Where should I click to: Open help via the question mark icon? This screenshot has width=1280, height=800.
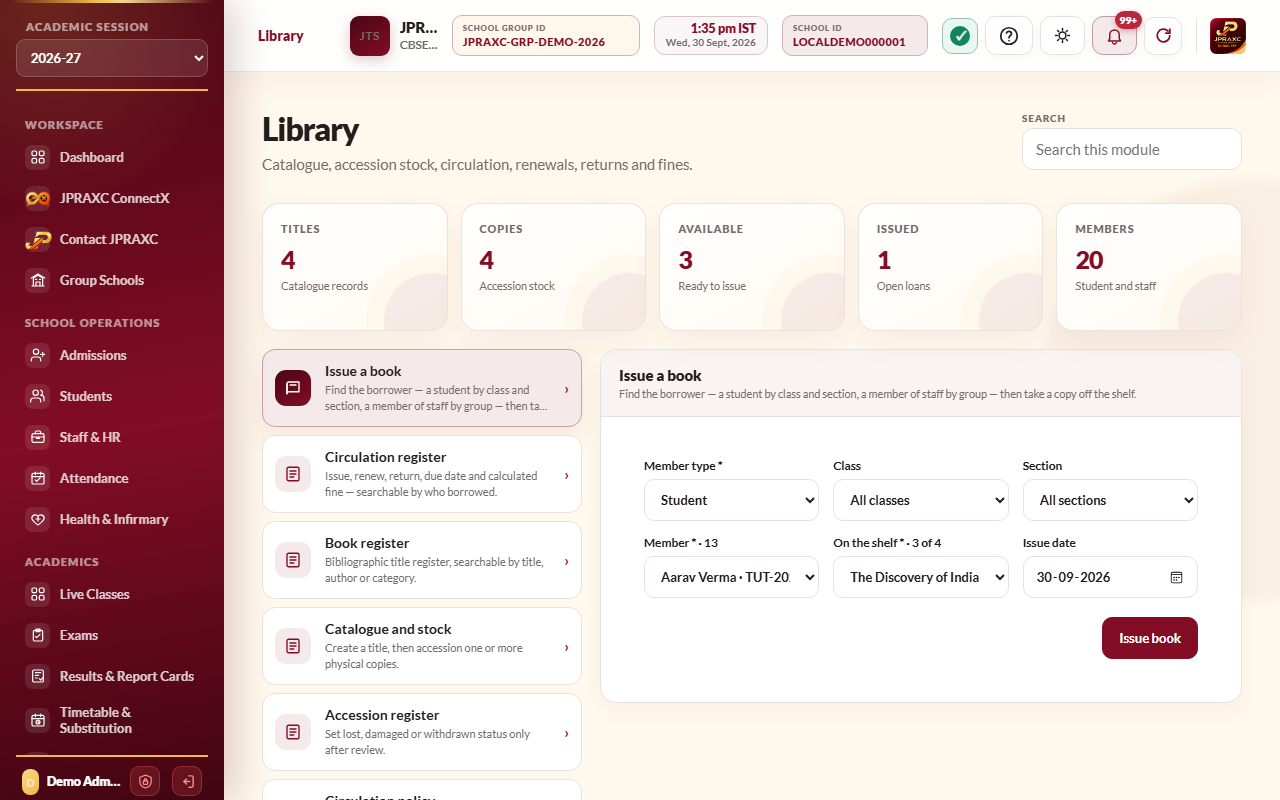tap(1009, 36)
